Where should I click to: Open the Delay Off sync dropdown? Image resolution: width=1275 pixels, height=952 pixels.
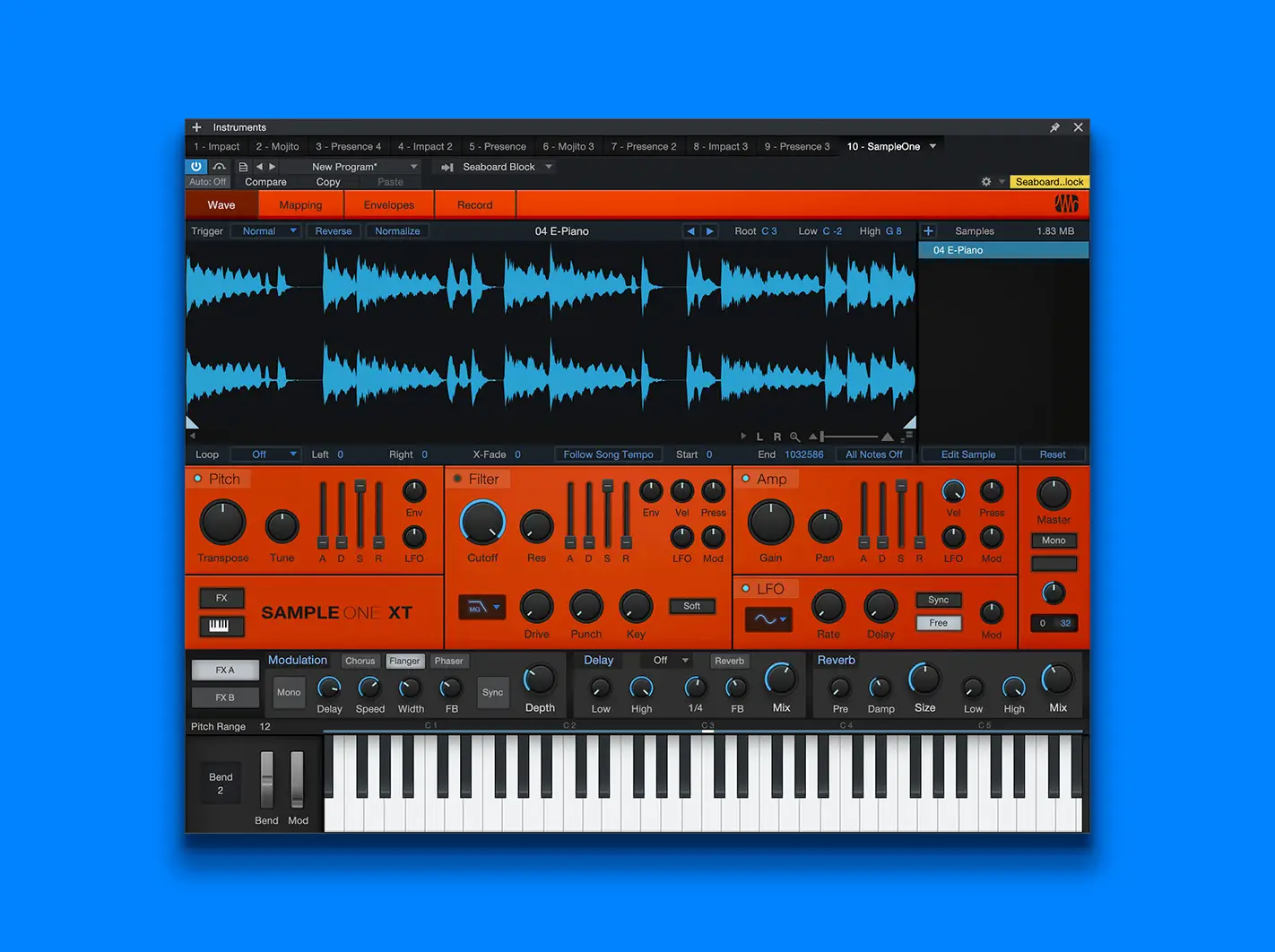point(666,661)
